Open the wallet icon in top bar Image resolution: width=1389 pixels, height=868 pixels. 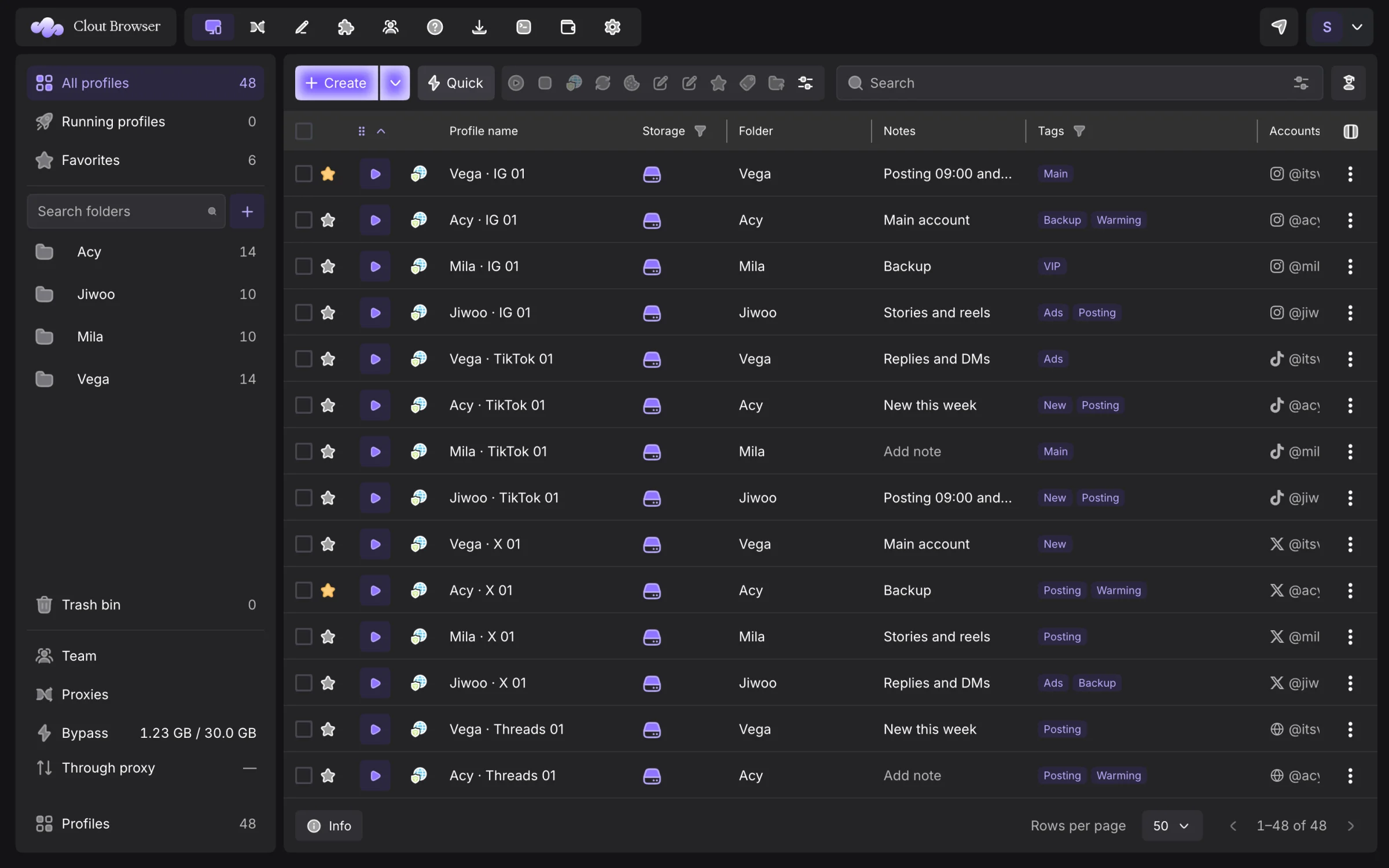[x=568, y=27]
